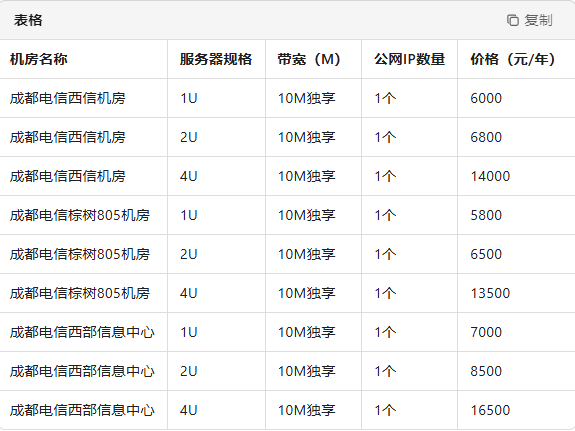Click price cell 8500
The width and height of the screenshot is (575, 431).
486,371
